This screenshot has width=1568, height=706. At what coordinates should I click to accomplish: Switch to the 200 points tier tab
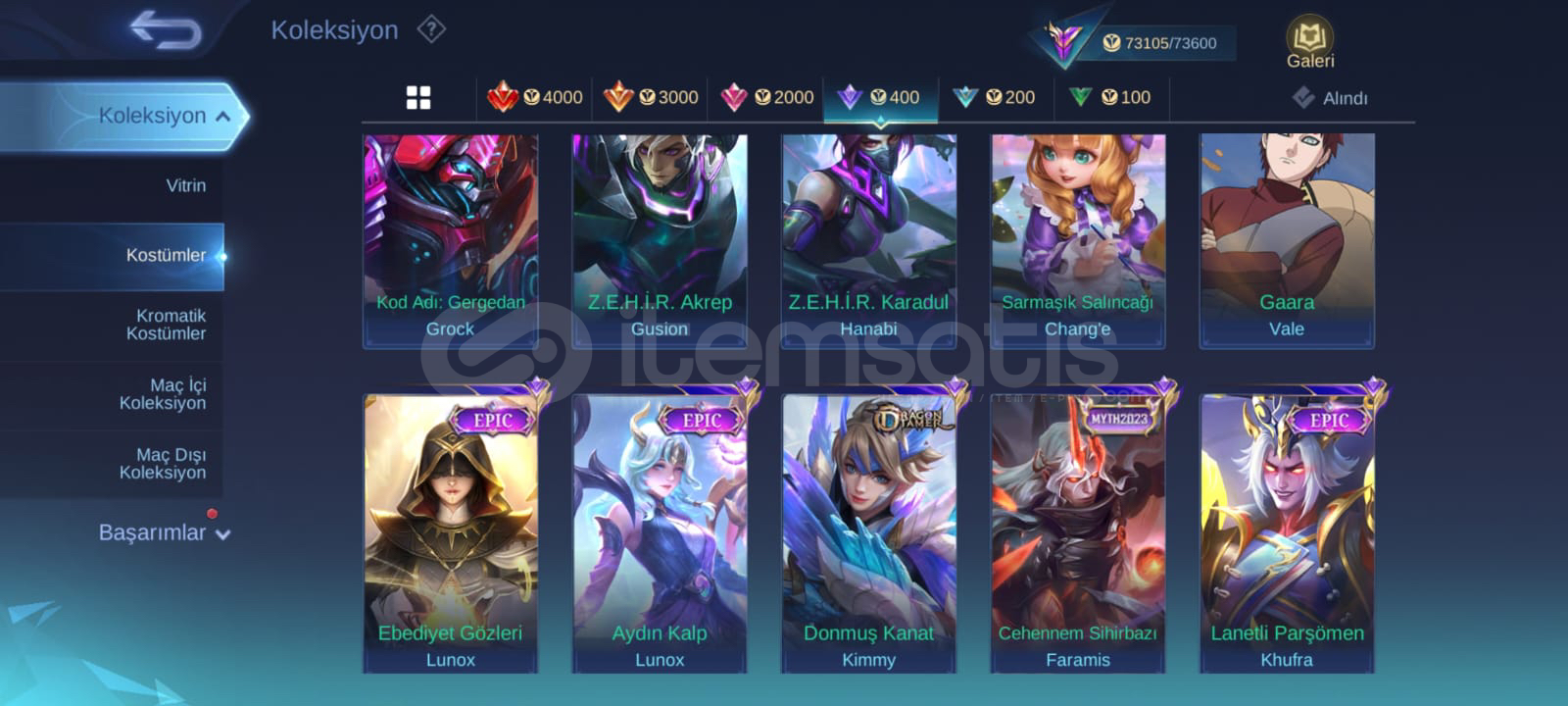995,97
